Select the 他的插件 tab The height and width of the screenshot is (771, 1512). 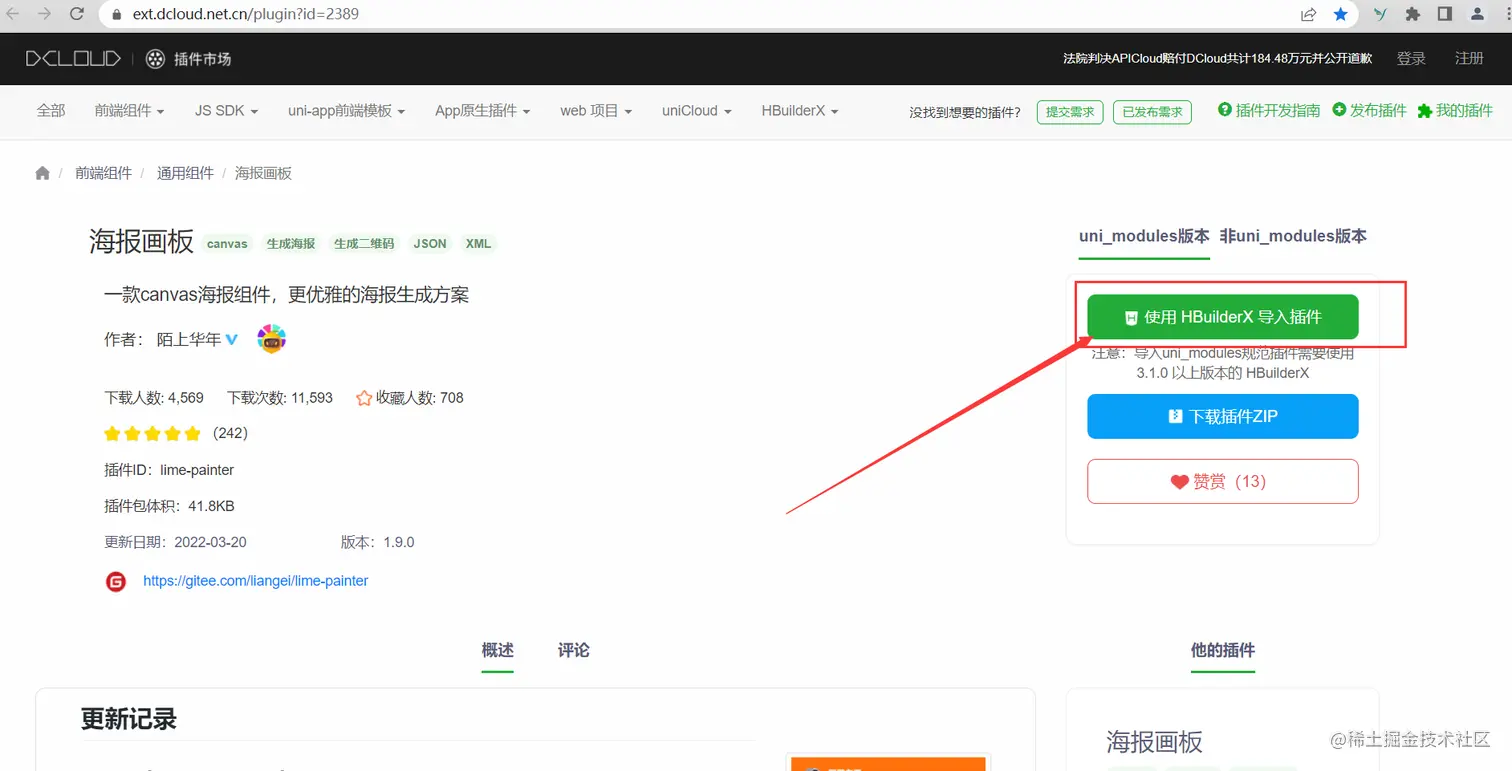click(x=1222, y=650)
